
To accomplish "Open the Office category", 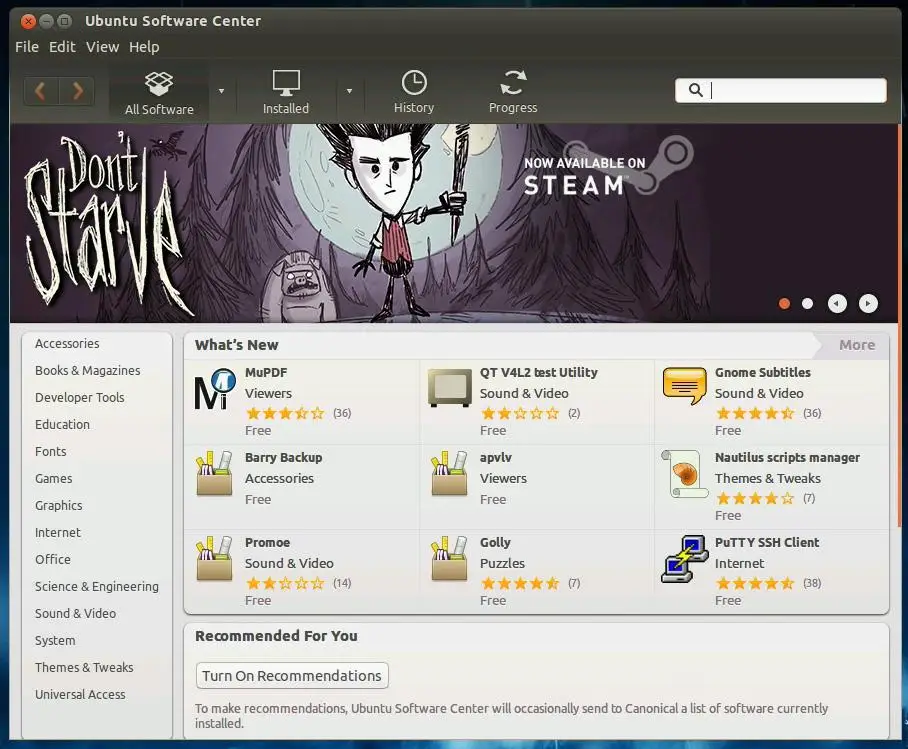I will [x=53, y=560].
